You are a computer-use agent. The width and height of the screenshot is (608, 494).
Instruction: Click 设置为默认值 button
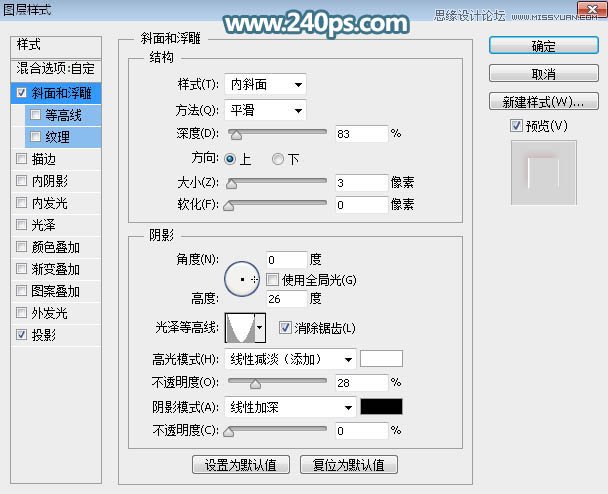point(241,465)
